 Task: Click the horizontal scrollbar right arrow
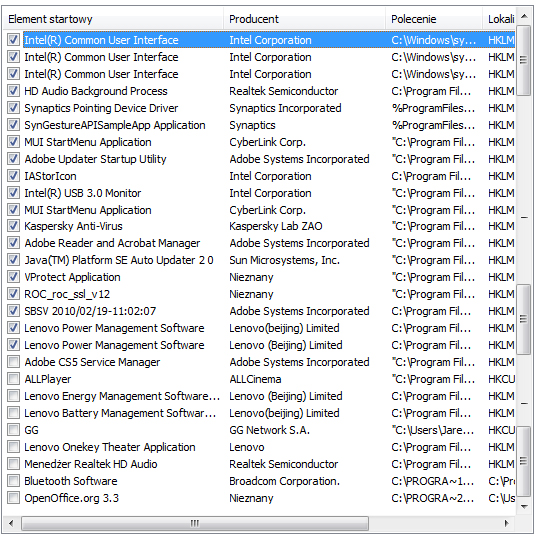coord(507,523)
